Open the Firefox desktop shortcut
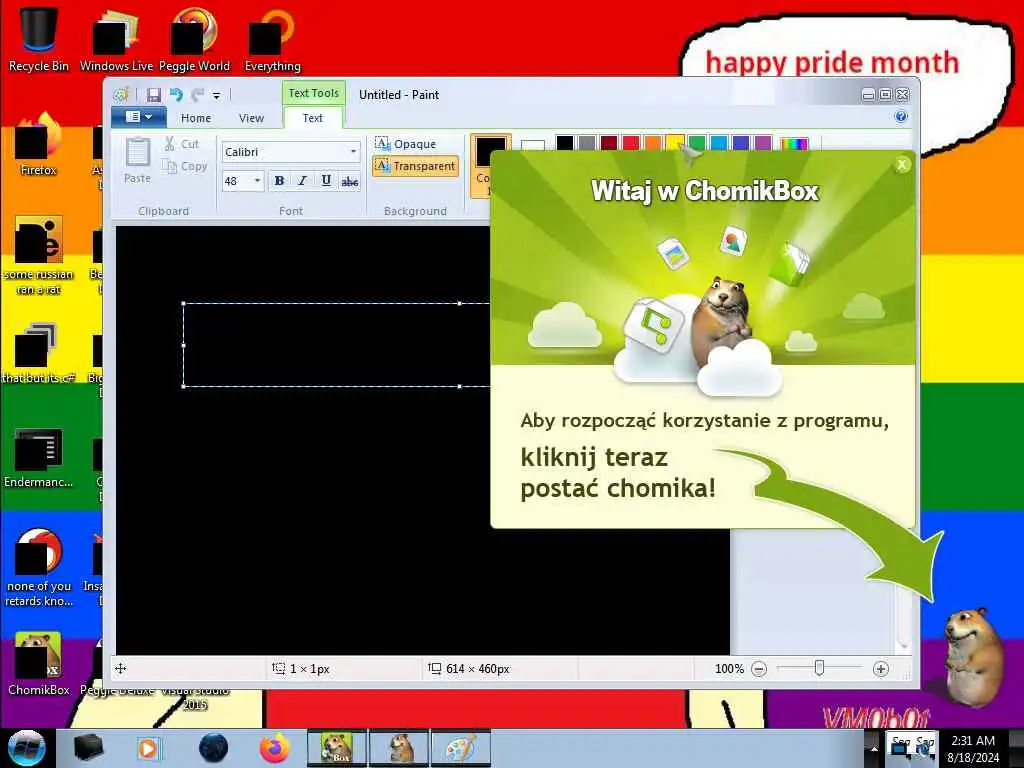The width and height of the screenshot is (1024, 768). pos(39,144)
